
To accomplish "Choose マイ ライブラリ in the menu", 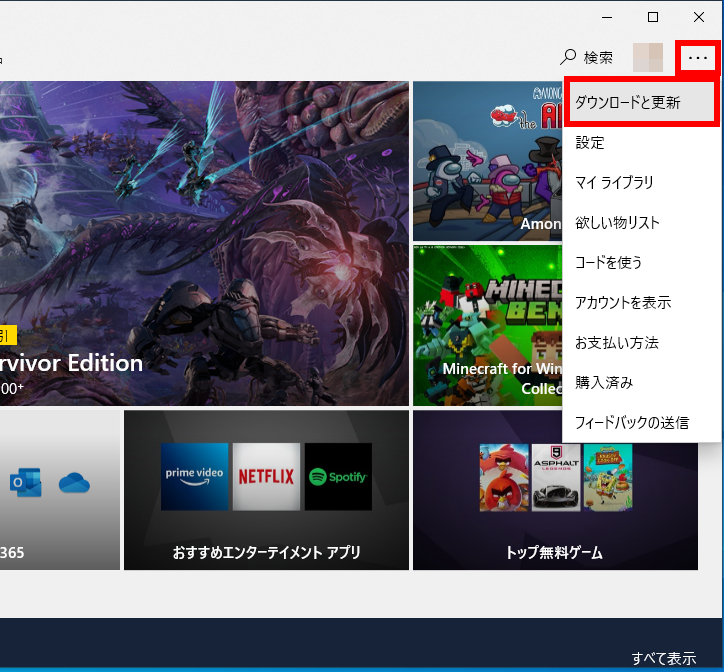I will (642, 182).
